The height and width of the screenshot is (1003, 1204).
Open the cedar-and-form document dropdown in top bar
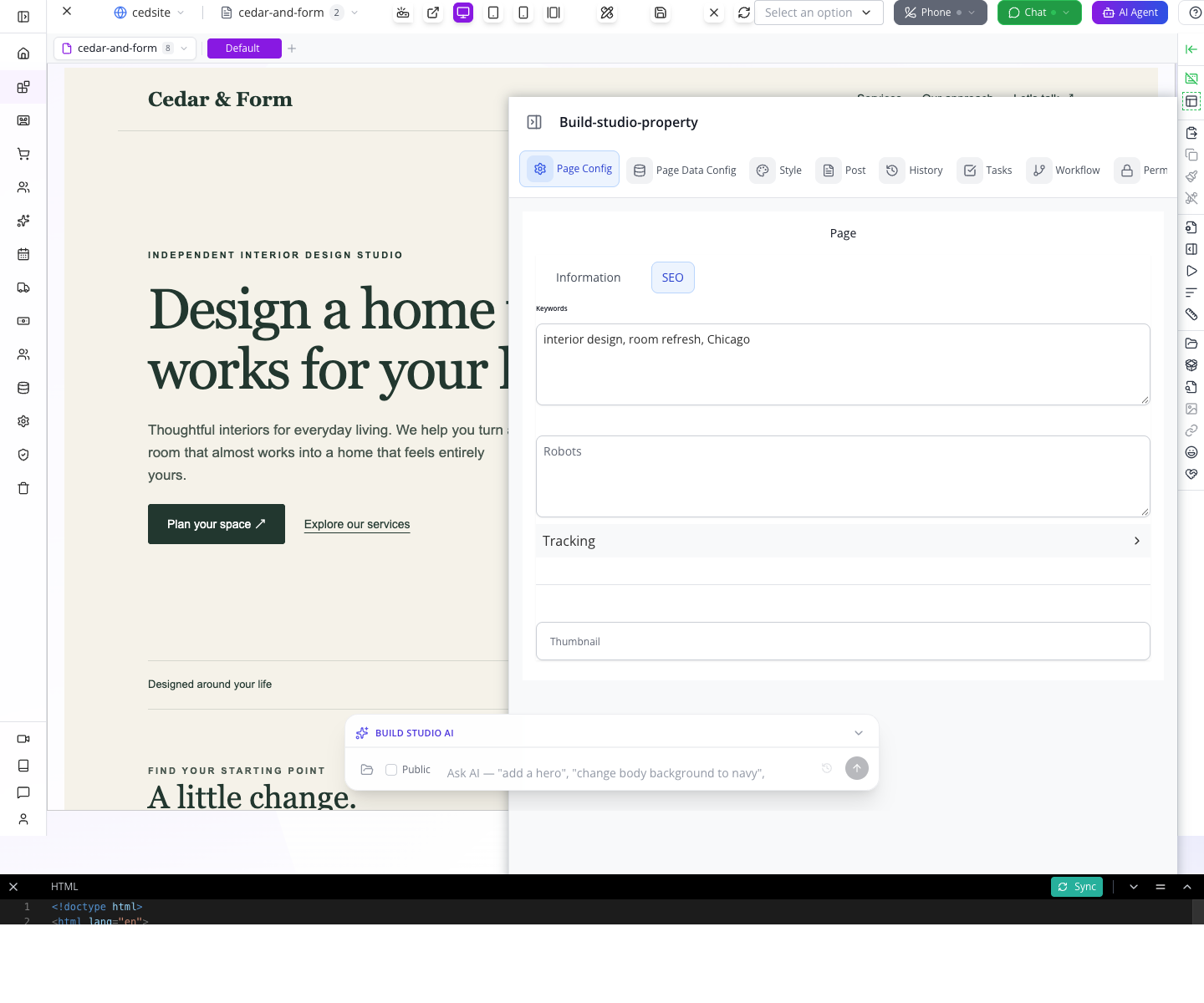point(290,13)
